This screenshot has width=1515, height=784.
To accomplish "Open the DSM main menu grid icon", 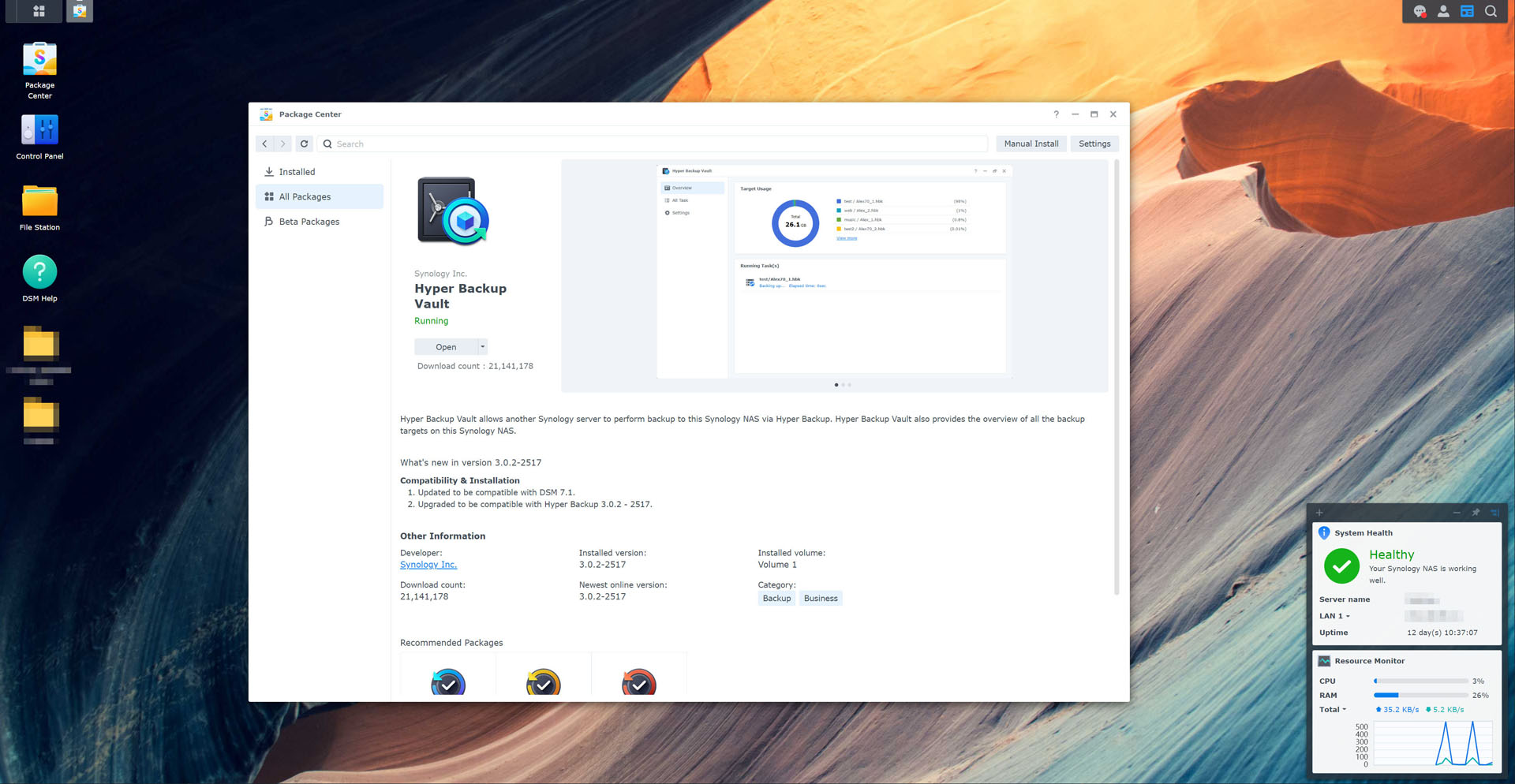I will click(x=39, y=11).
